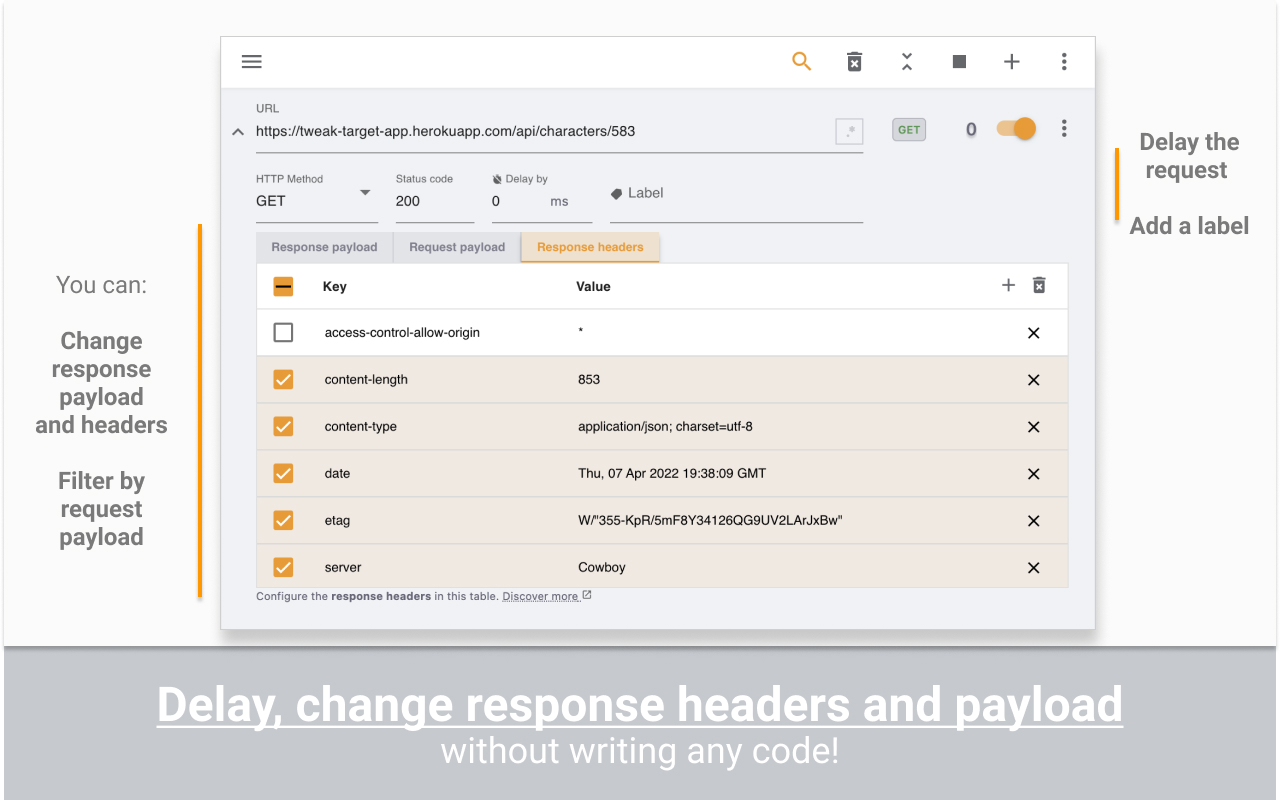
Task: Open the Discover more link
Action: (542, 593)
